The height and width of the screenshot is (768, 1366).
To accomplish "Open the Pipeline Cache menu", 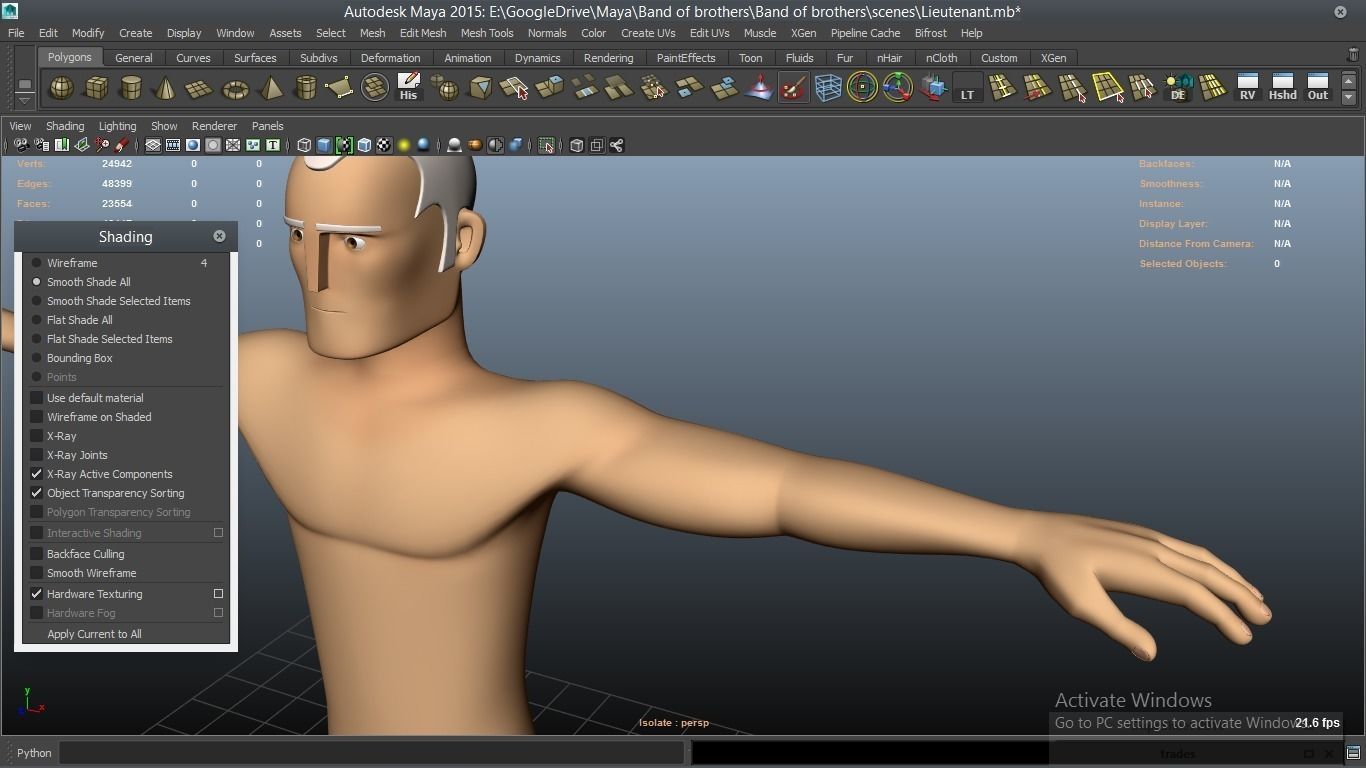I will pos(865,33).
